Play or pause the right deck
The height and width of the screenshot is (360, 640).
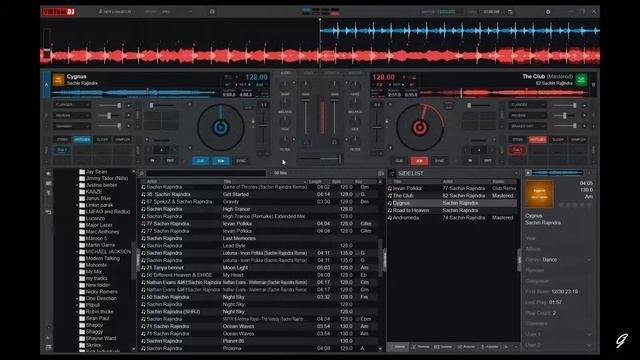coord(419,161)
